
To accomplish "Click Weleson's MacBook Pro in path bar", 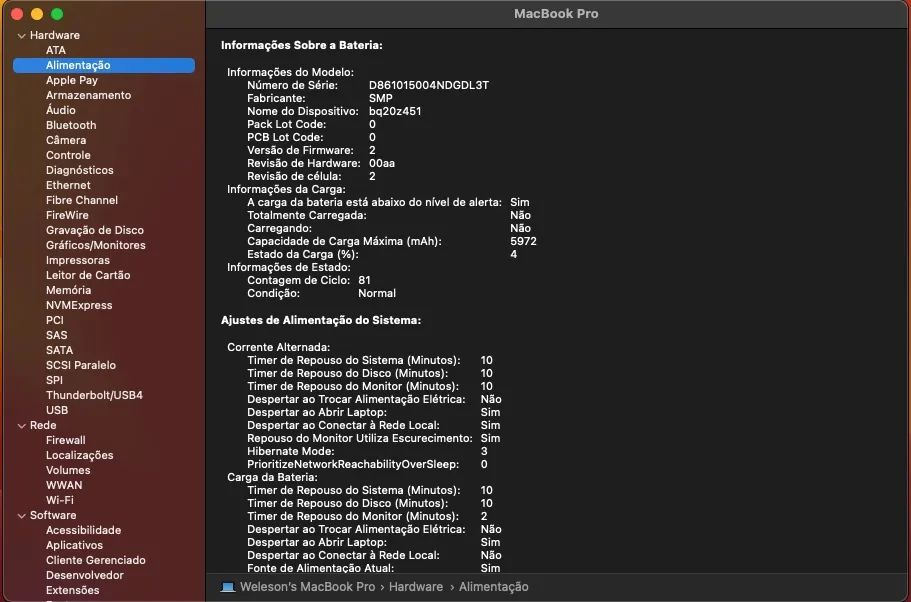I will tap(307, 587).
